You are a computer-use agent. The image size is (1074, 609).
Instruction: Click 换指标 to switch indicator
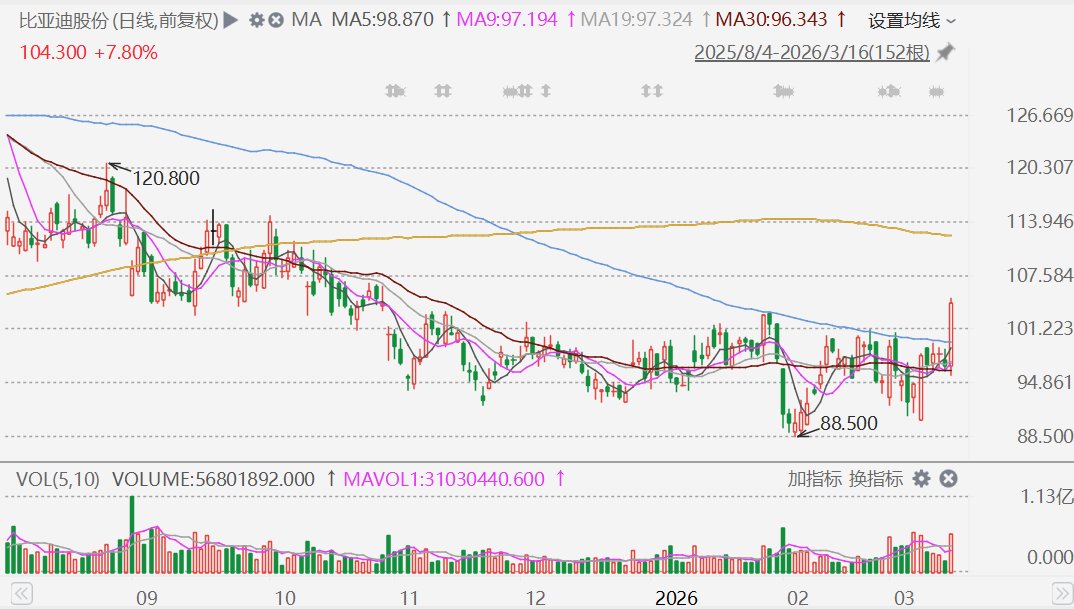(876, 479)
